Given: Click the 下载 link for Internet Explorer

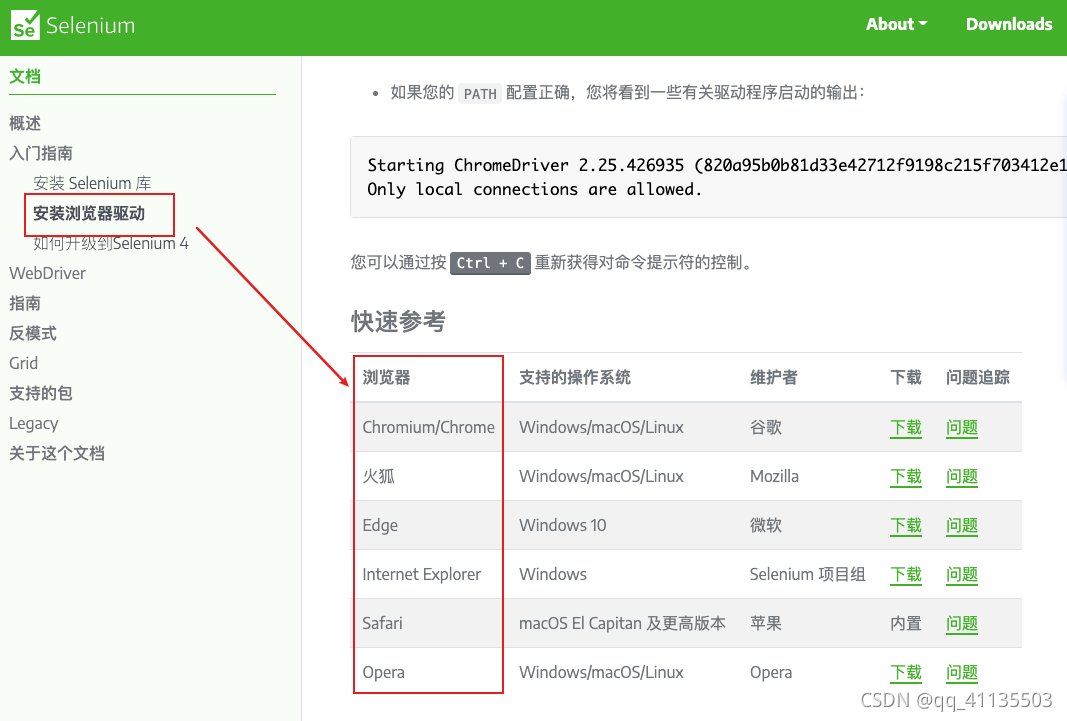Looking at the screenshot, I should tap(906, 574).
